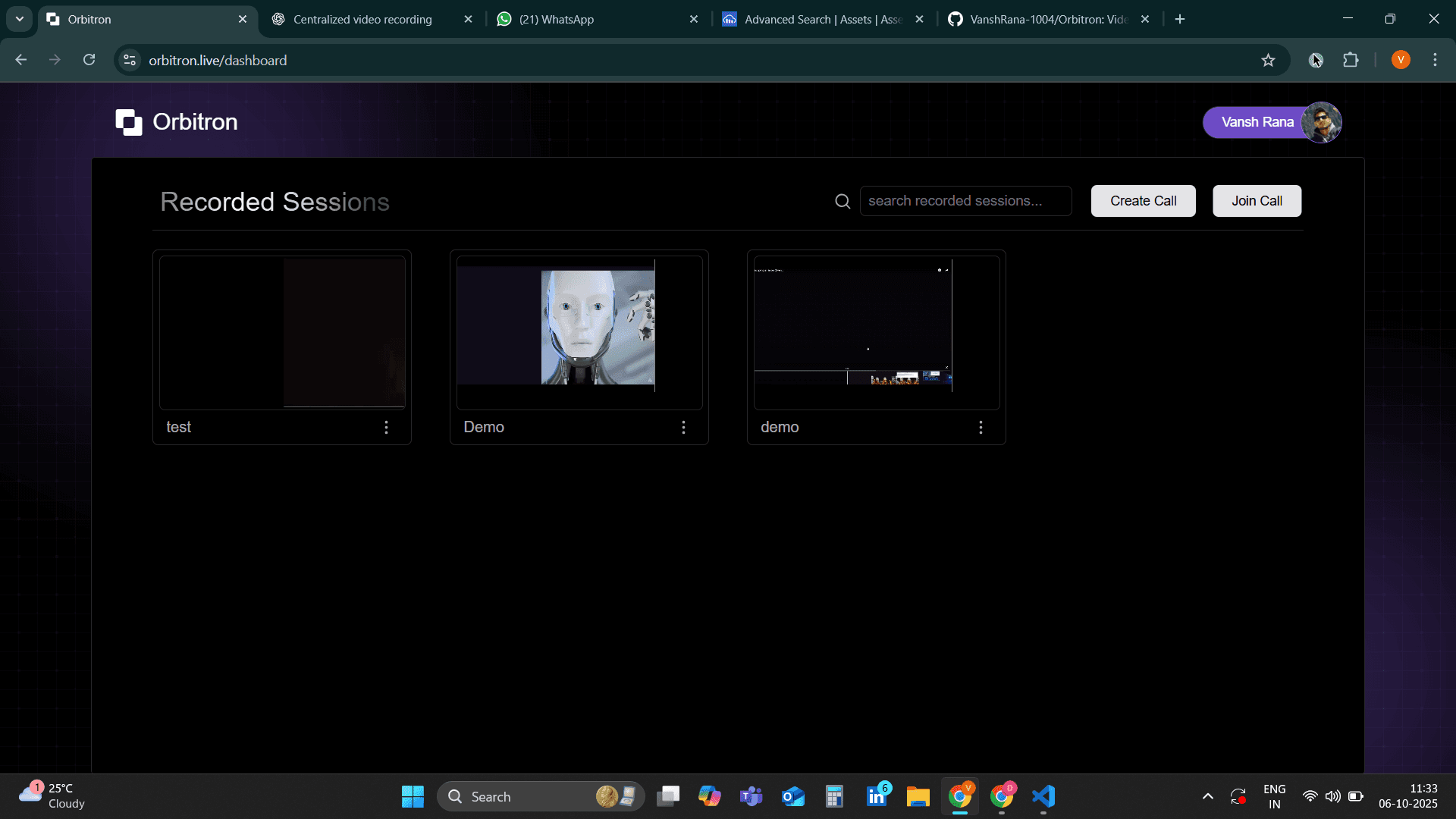This screenshot has height=819, width=1456.
Task: Open the Chrome tab search dropdown
Action: 19,19
